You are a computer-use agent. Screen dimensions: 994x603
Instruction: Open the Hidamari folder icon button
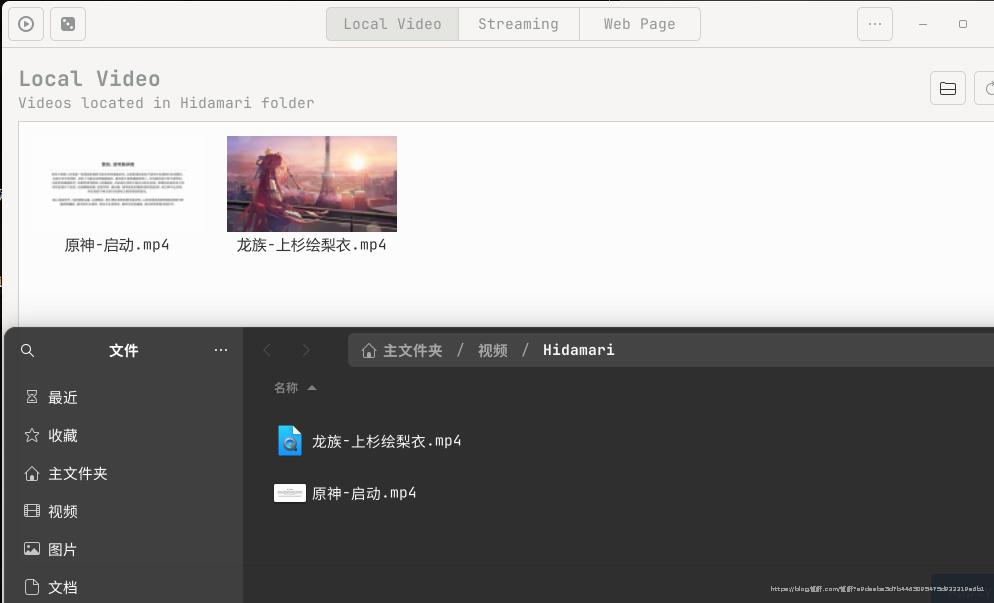pyautogui.click(x=947, y=89)
